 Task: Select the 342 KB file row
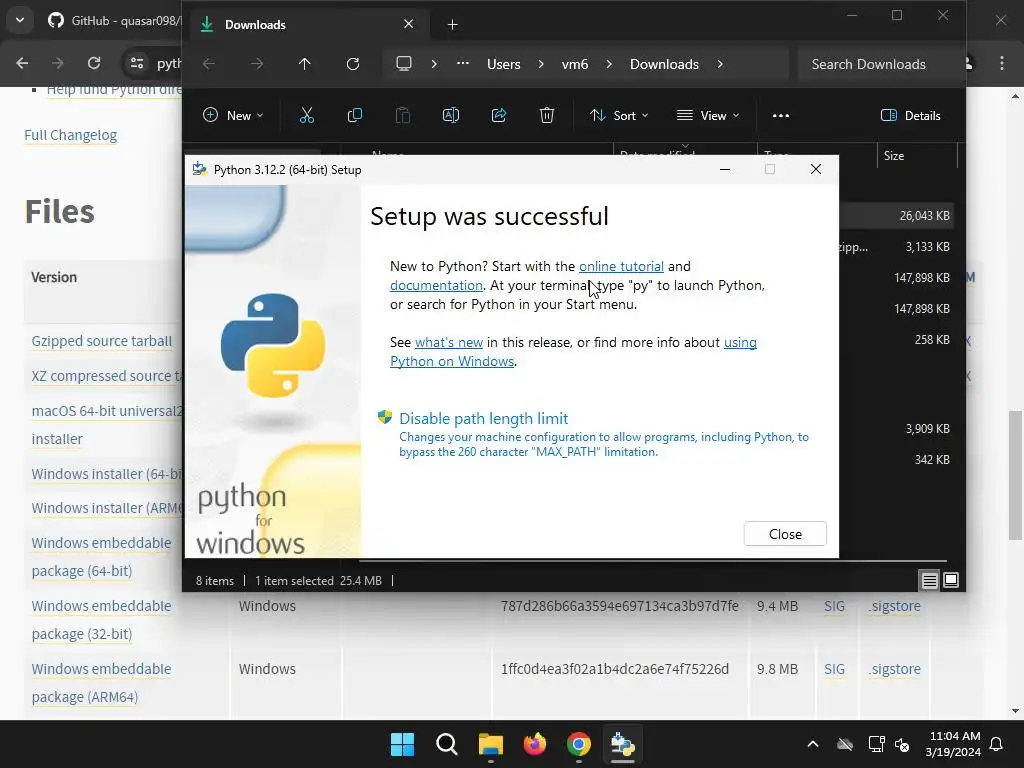(x=896, y=460)
